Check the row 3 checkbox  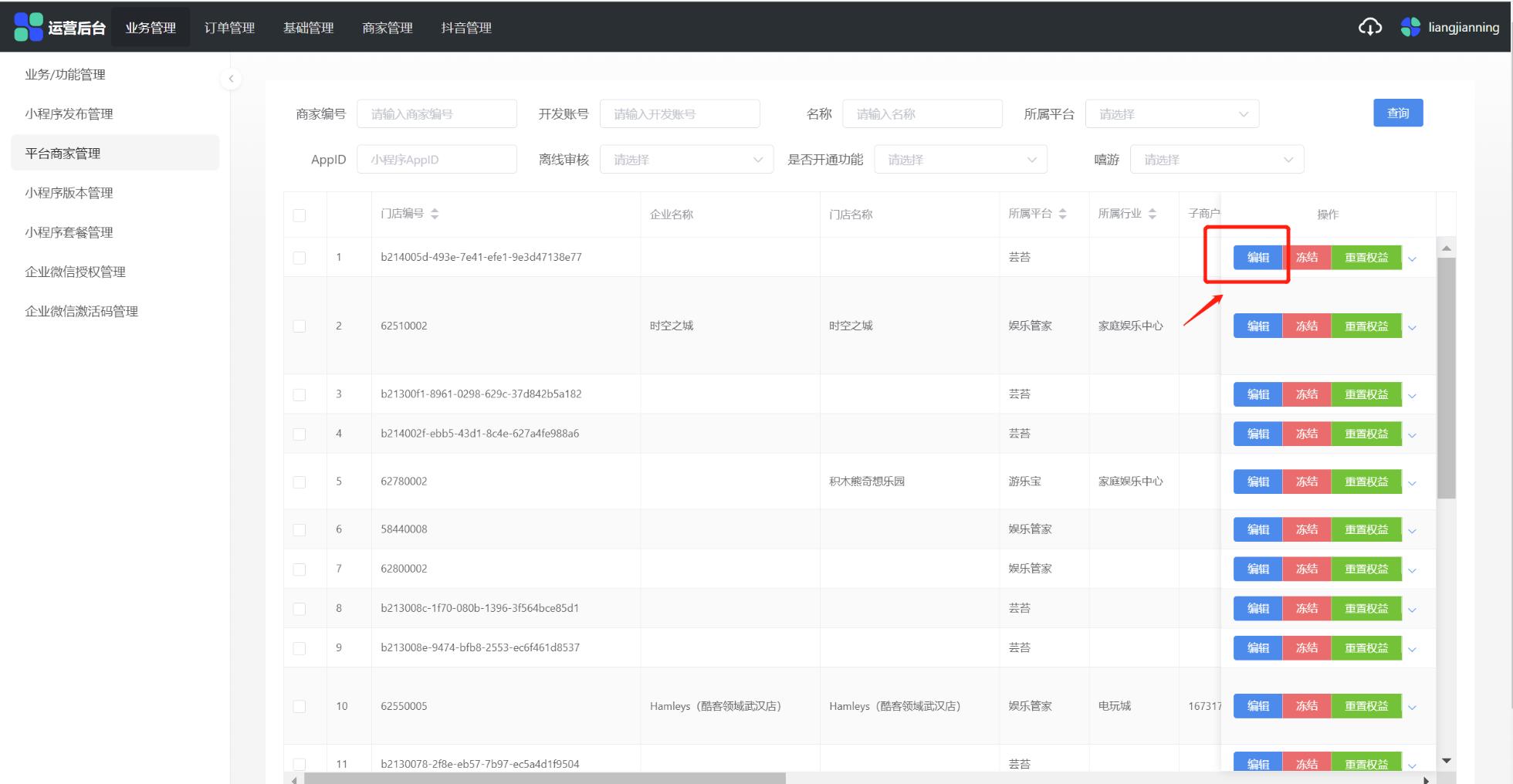click(300, 395)
